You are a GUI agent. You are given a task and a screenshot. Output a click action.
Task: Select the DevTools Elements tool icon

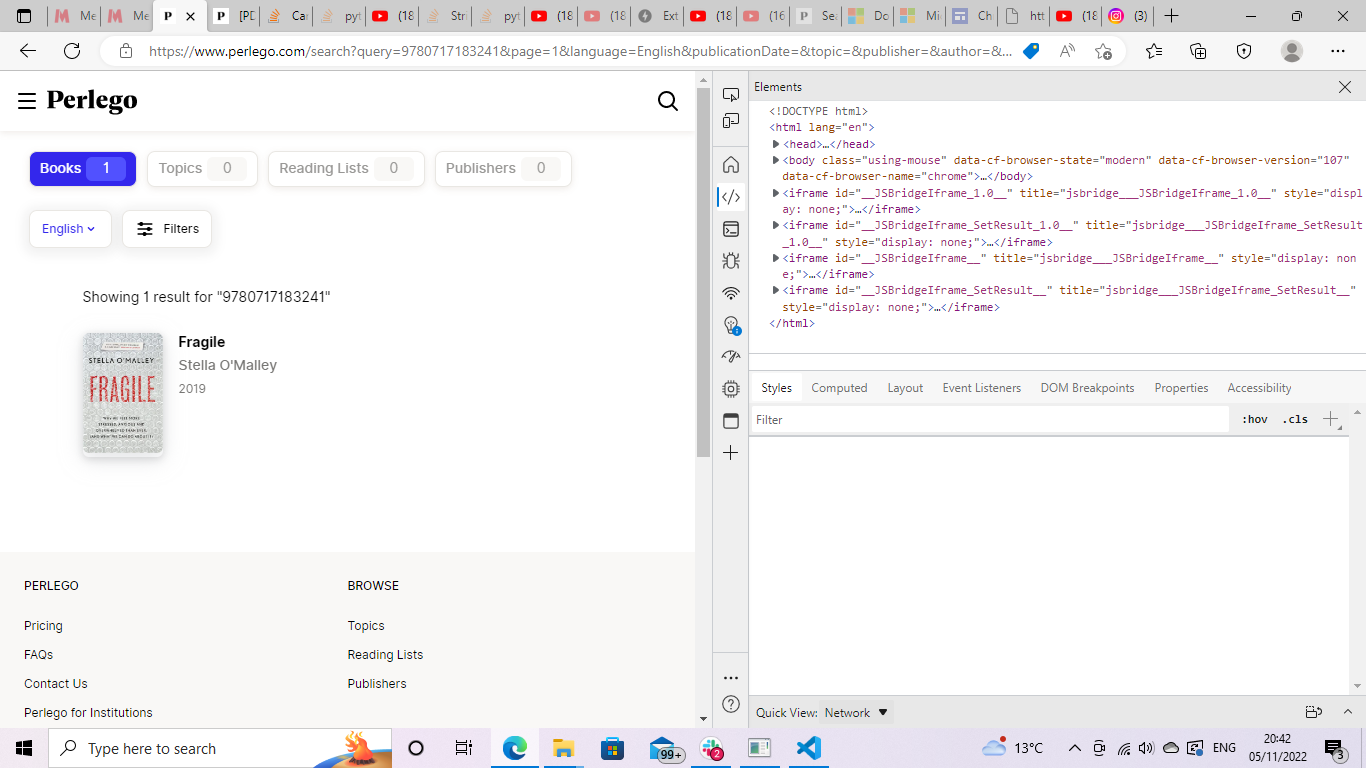pos(731,197)
